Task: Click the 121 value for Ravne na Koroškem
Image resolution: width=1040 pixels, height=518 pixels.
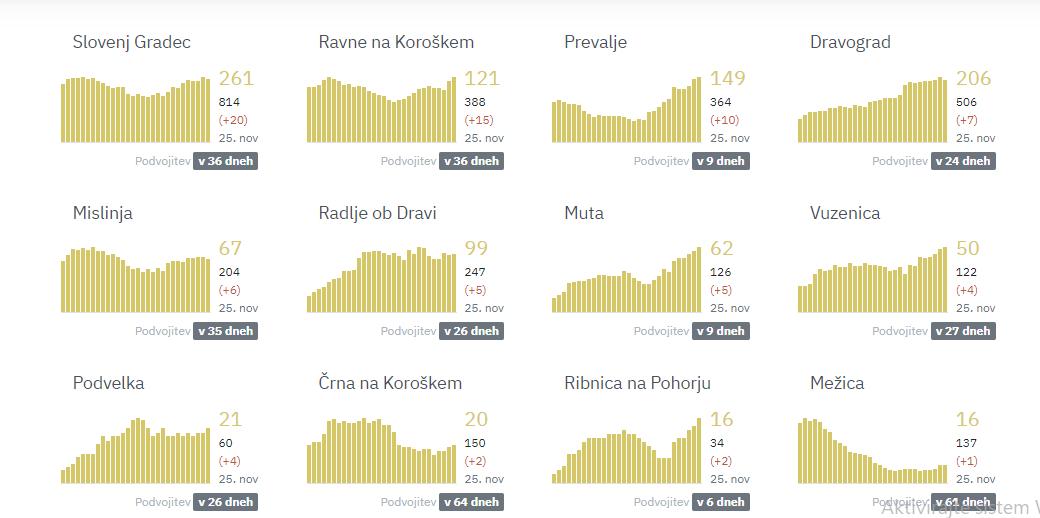Action: point(481,78)
